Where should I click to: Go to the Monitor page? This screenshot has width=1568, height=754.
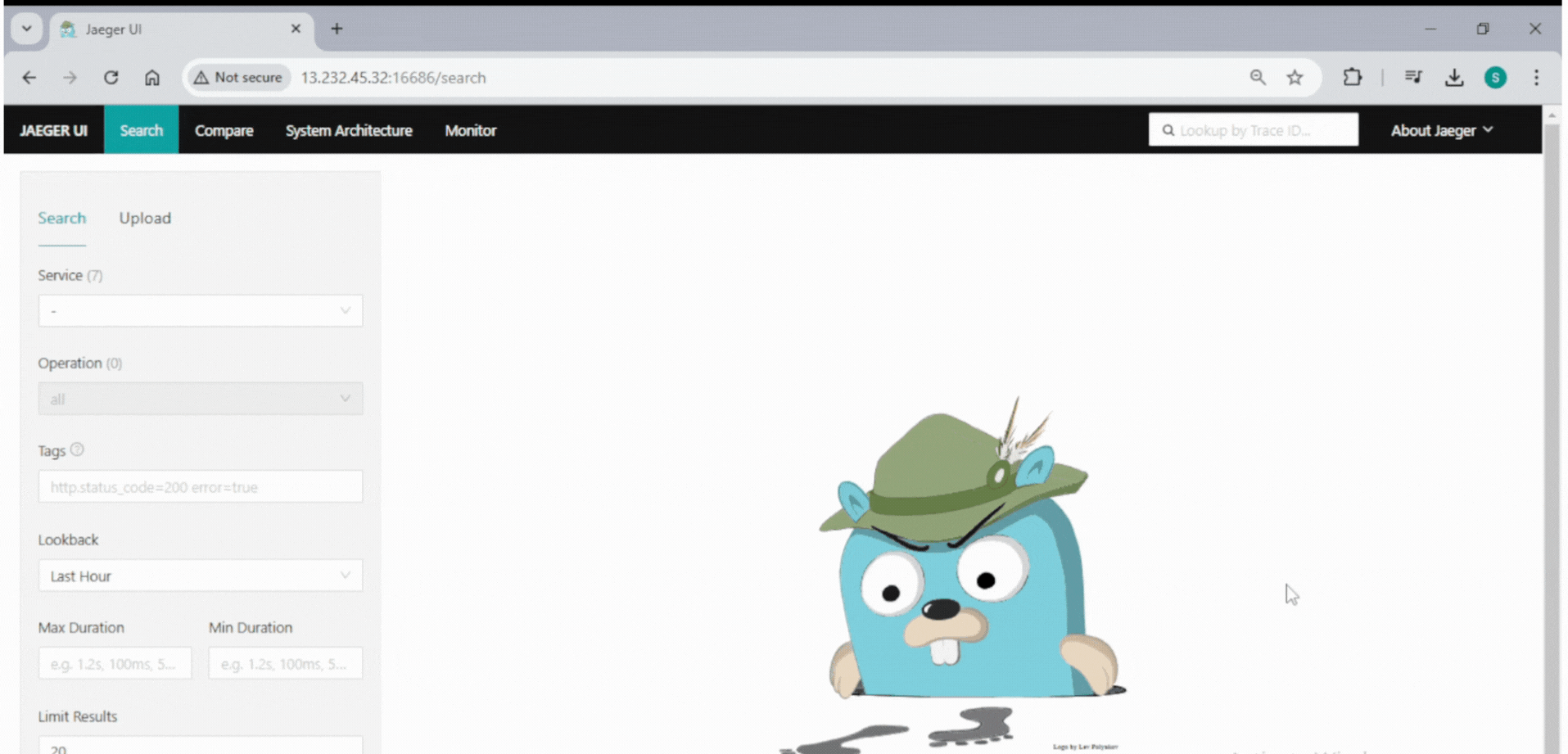click(x=470, y=130)
